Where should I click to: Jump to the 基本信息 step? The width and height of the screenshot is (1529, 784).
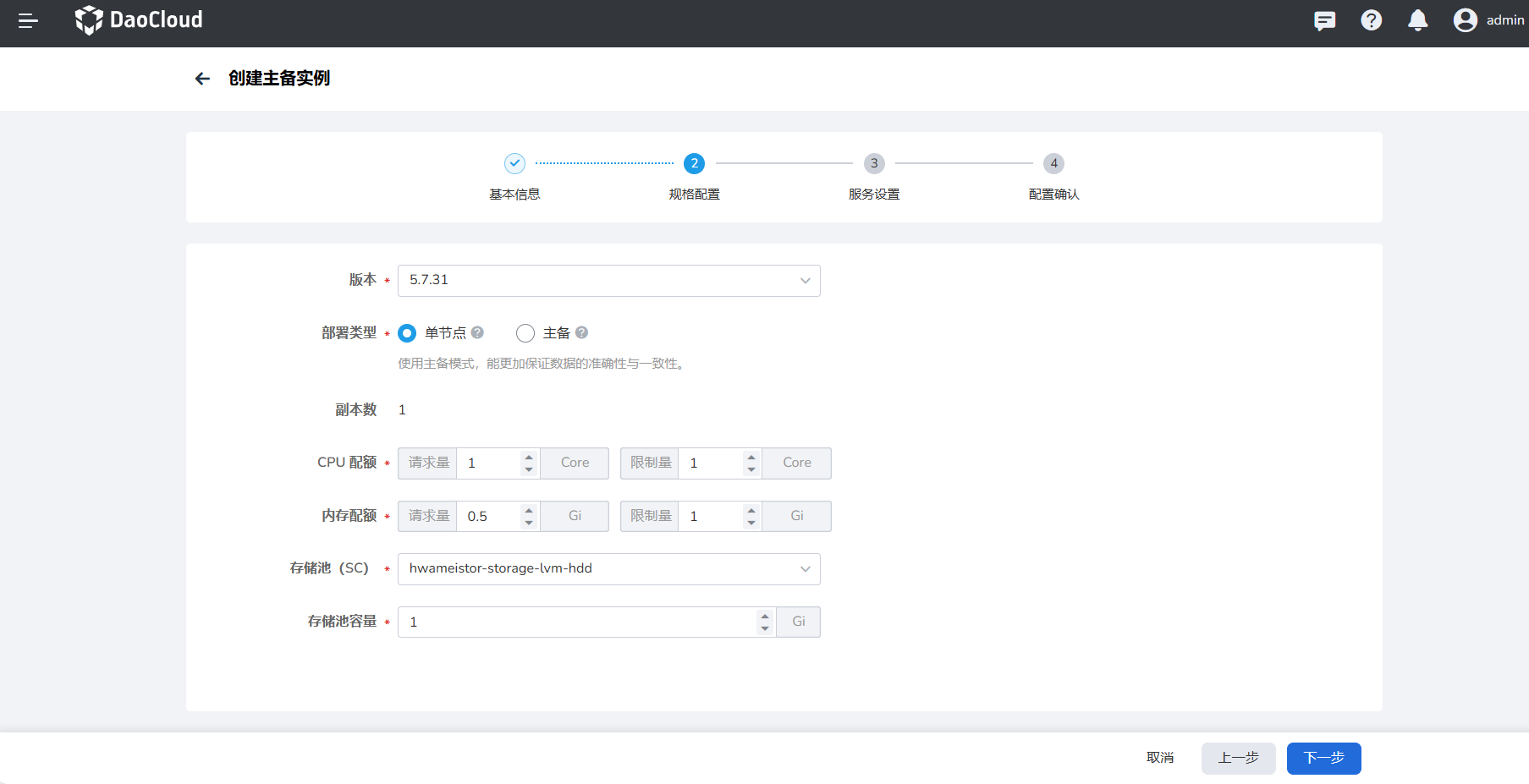(x=514, y=164)
